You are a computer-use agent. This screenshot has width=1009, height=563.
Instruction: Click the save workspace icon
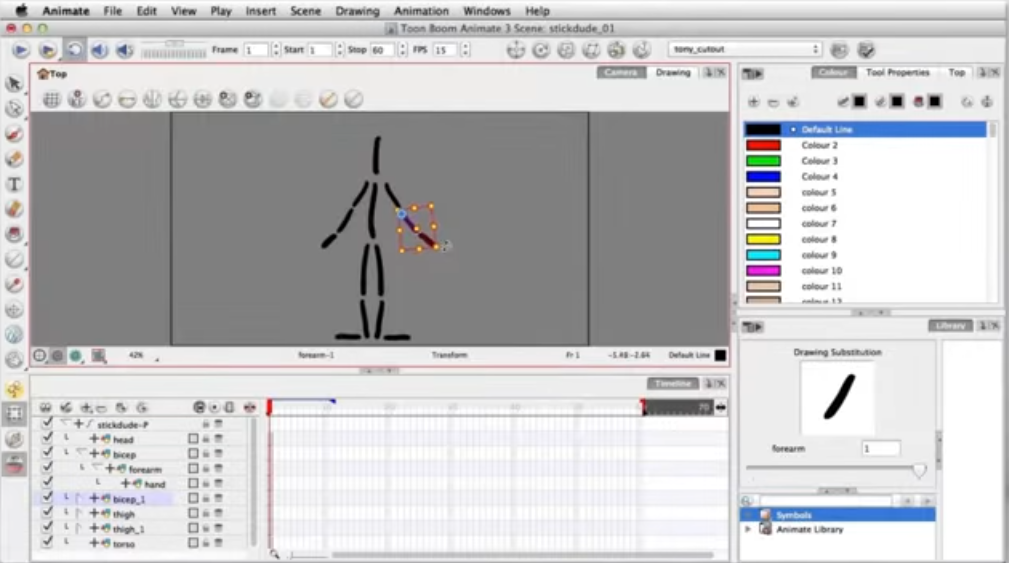point(866,50)
